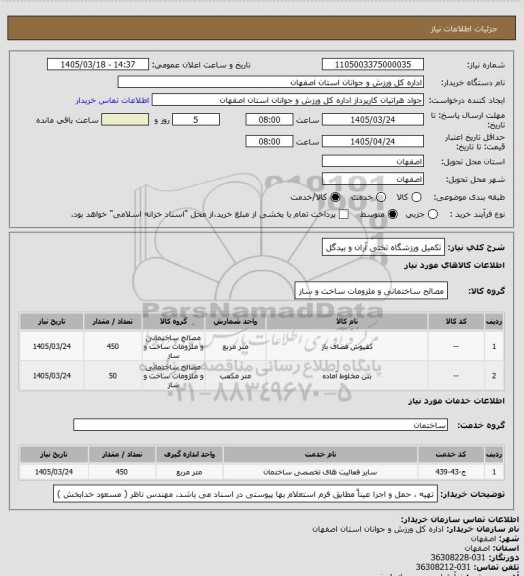Screen dimensions: 524x576
Task: Click the response deadline hour 08:00 field
Action: [269, 120]
